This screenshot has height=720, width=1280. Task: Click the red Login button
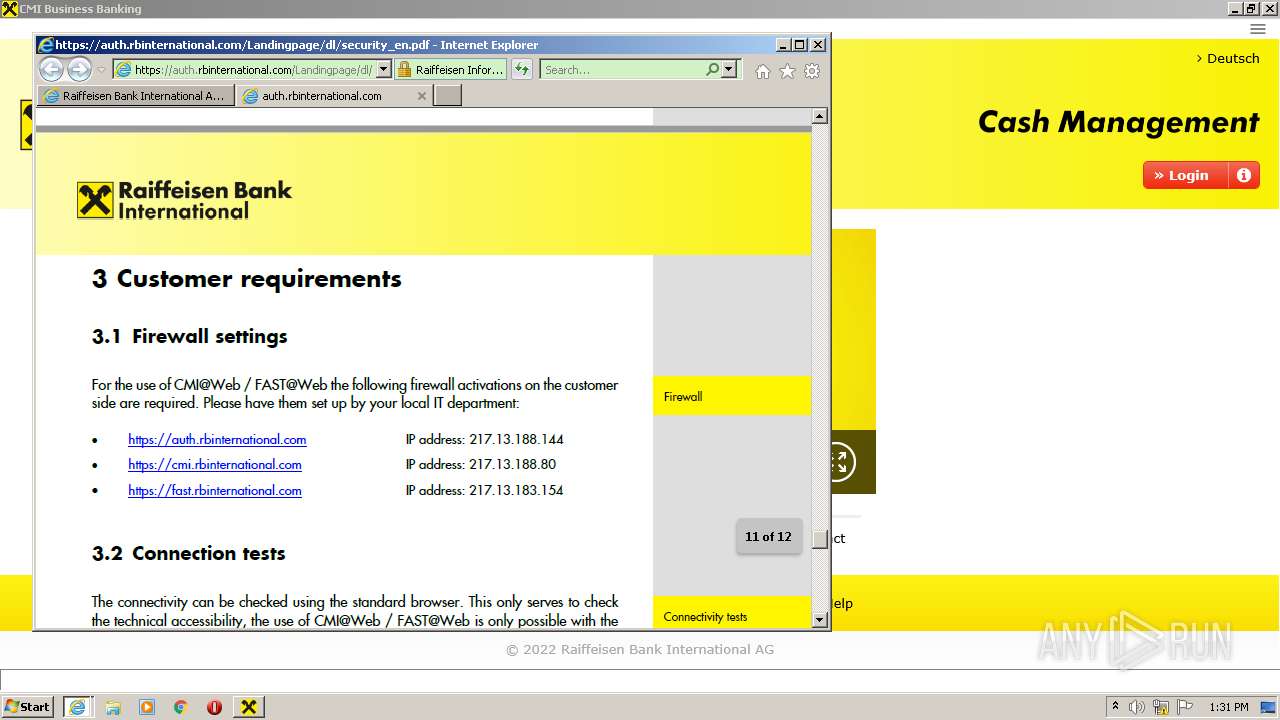(1185, 175)
